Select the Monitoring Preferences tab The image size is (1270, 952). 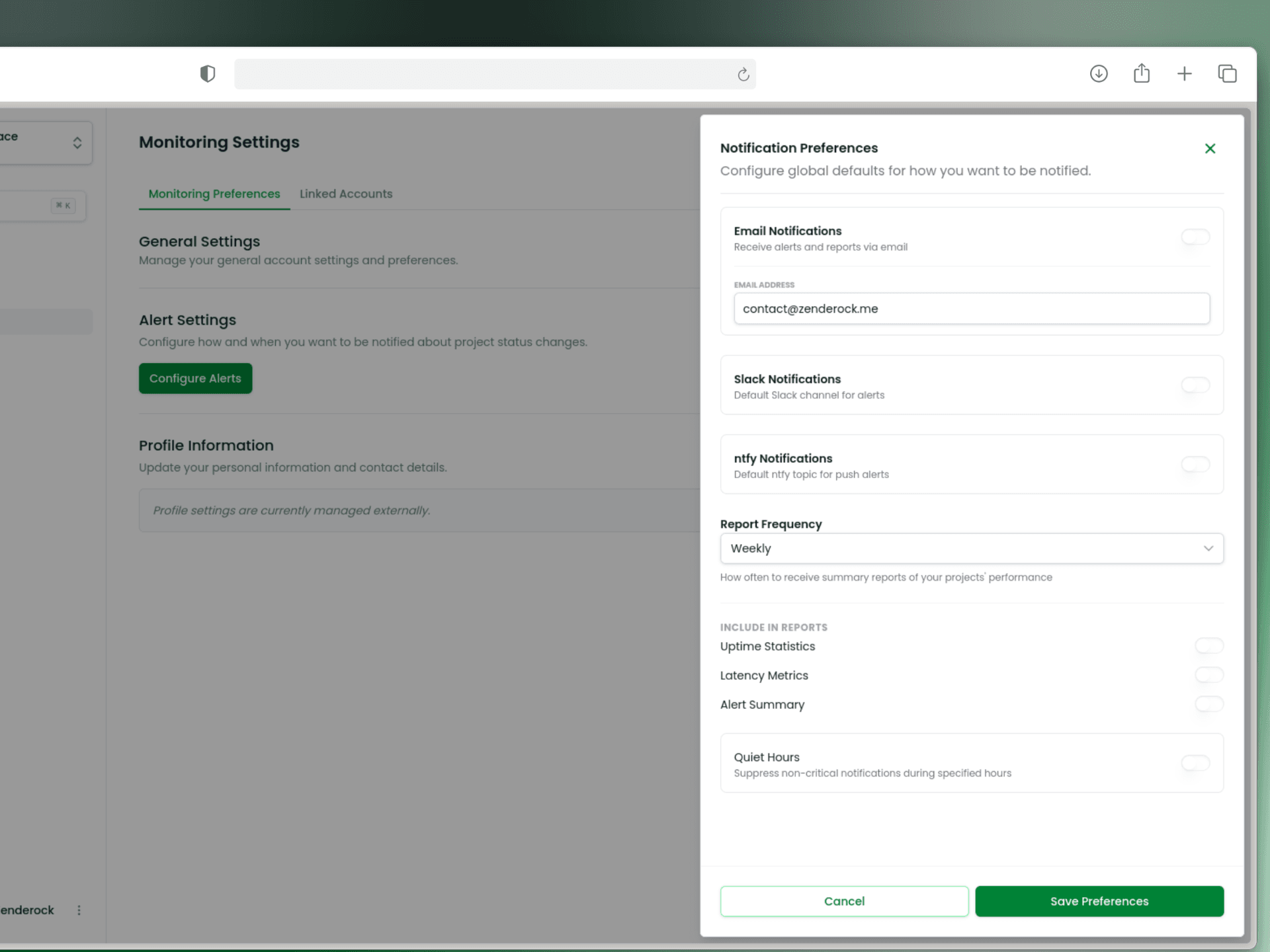pyautogui.click(x=214, y=194)
